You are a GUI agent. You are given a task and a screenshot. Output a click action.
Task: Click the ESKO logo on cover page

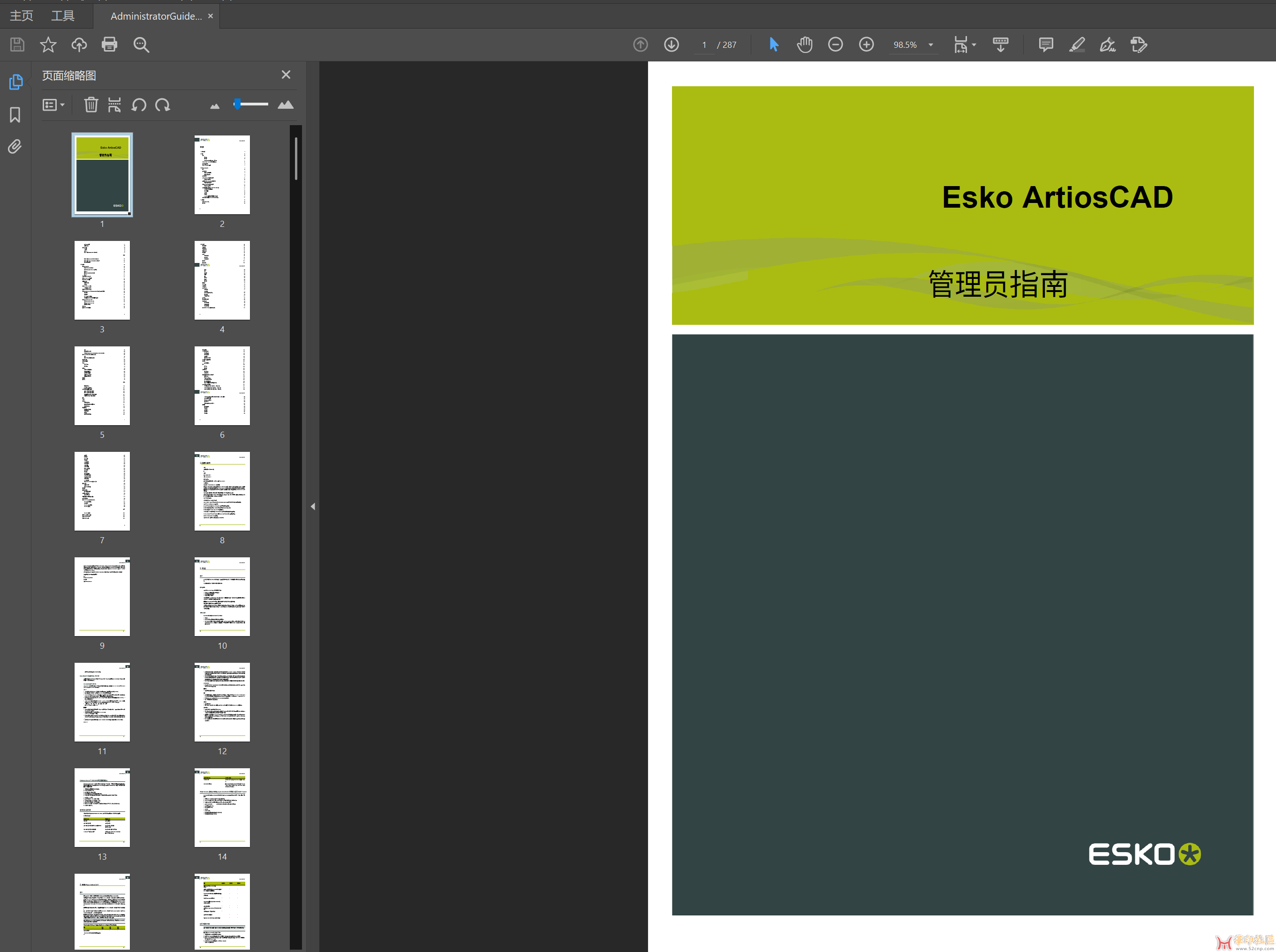click(x=1145, y=854)
